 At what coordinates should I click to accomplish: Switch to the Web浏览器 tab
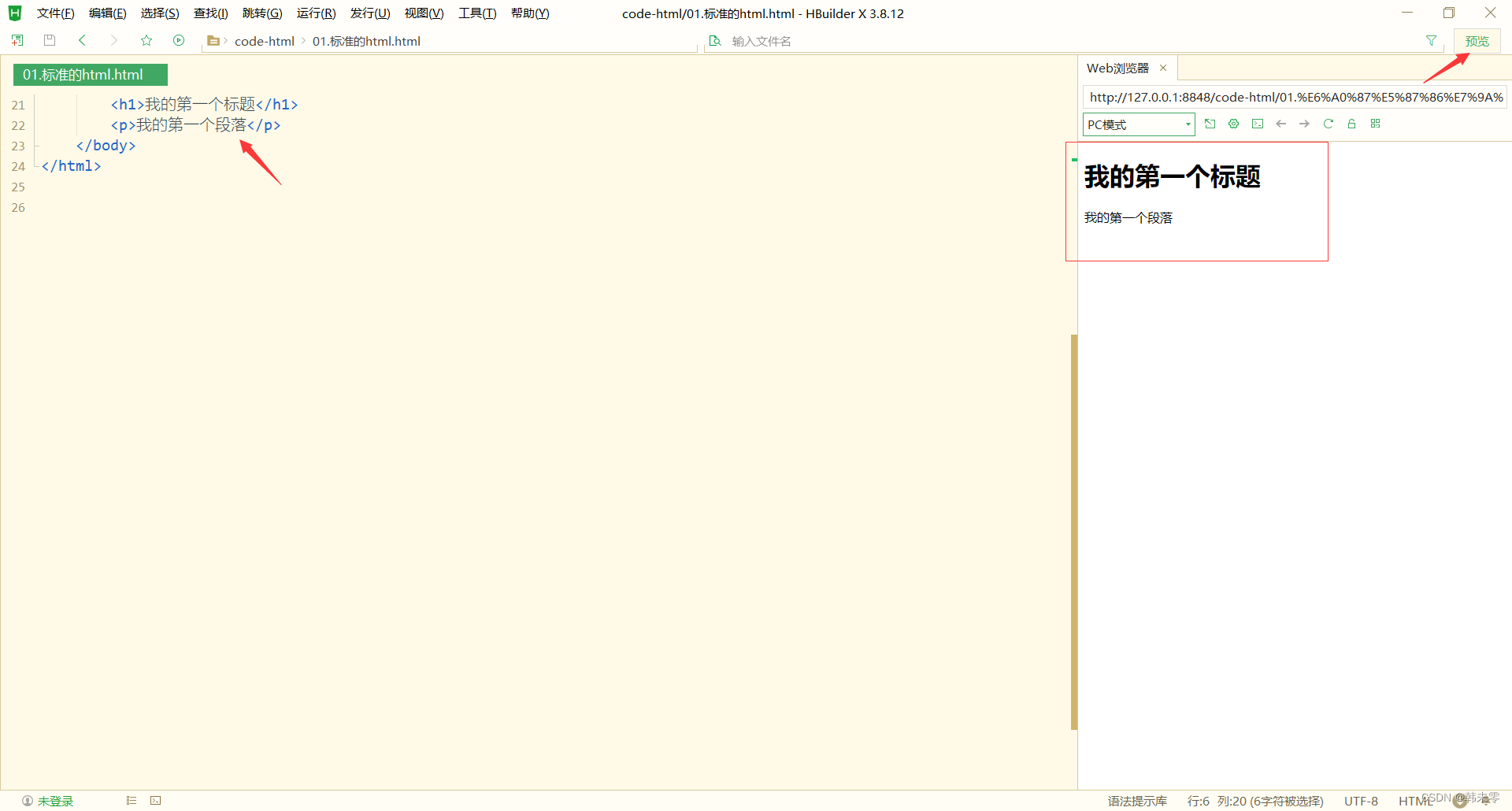coord(1118,68)
